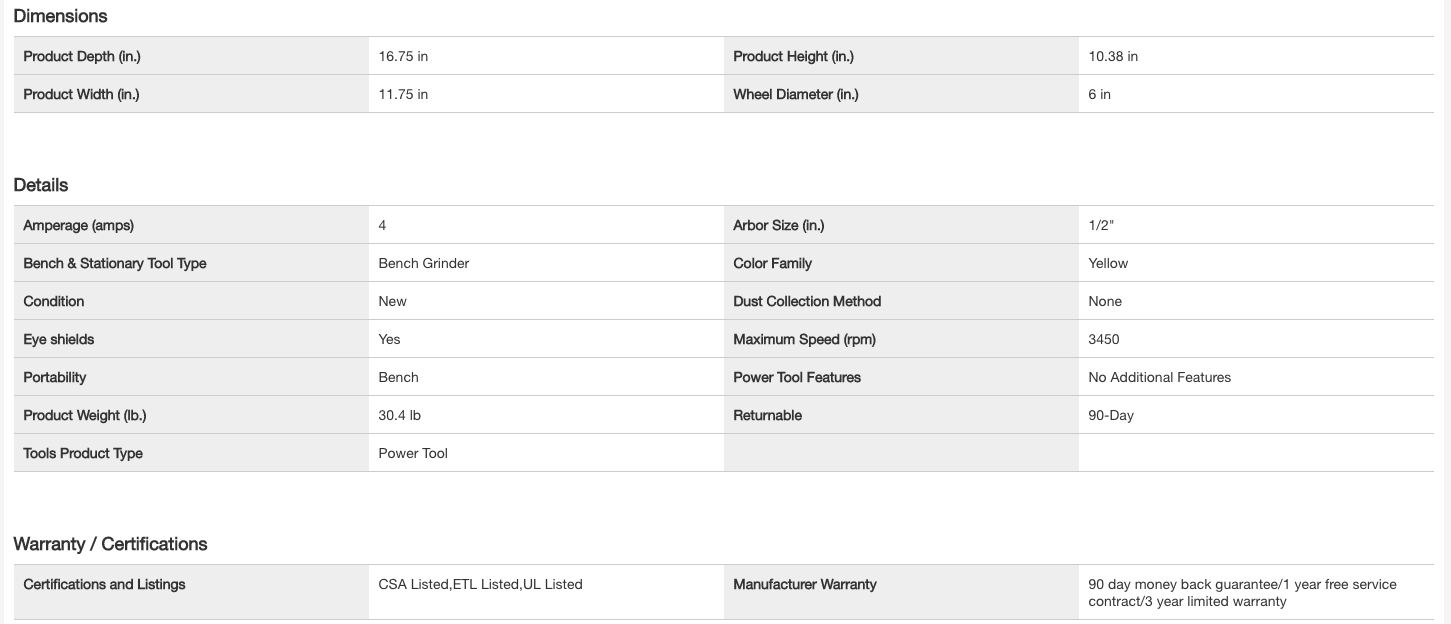Click the Yellow color family value

click(1108, 264)
